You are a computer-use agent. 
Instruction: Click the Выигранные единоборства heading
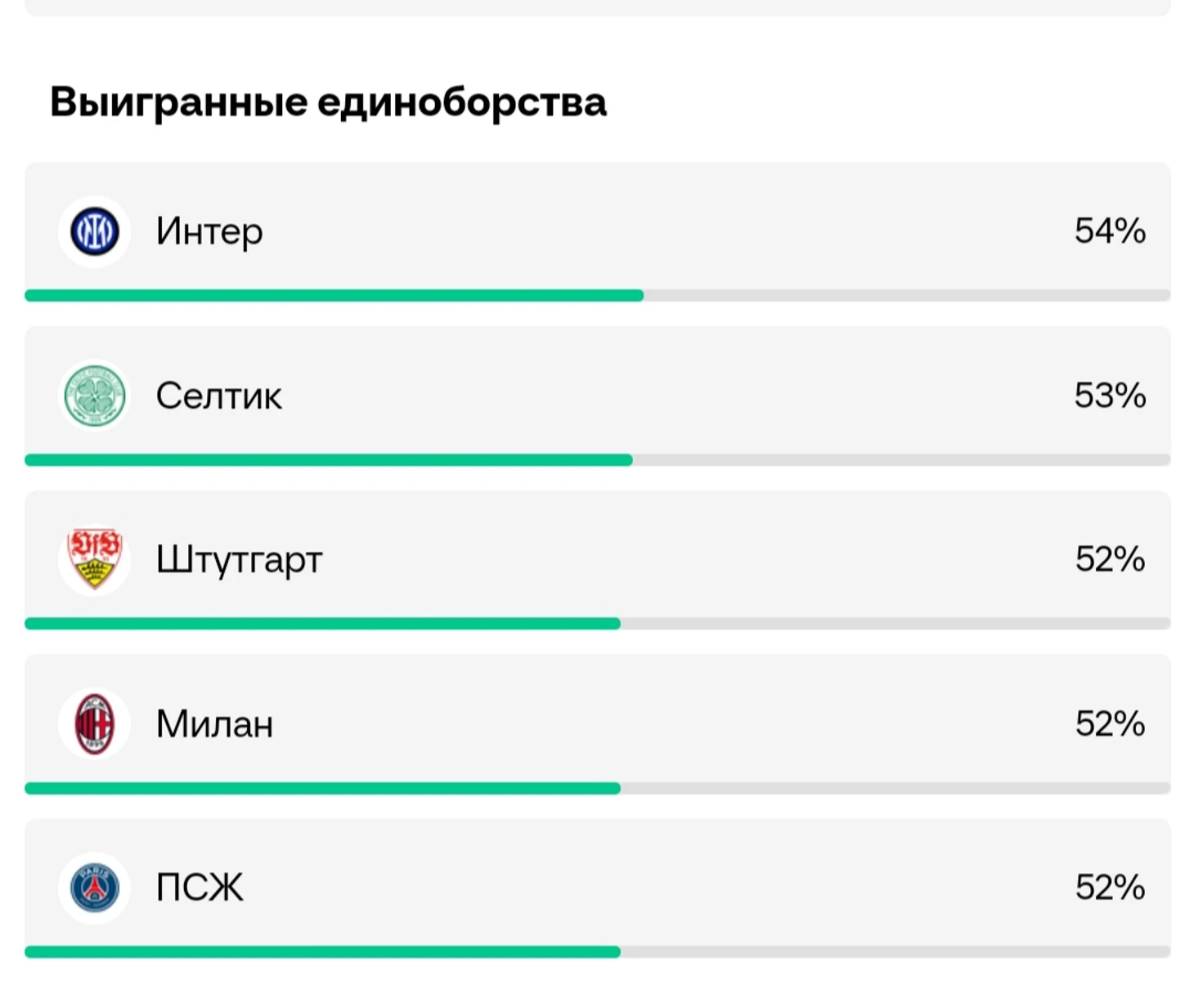point(328,103)
